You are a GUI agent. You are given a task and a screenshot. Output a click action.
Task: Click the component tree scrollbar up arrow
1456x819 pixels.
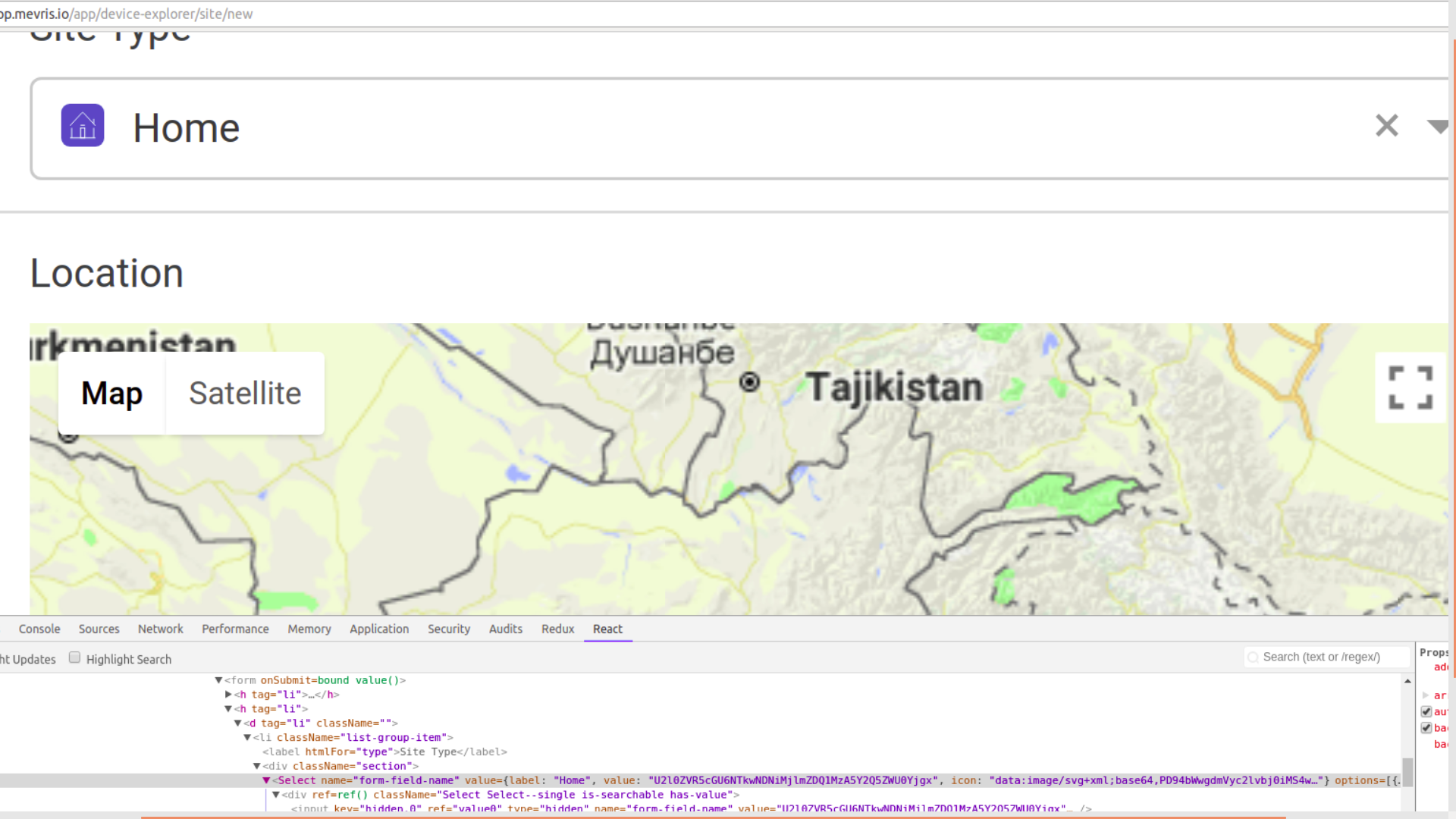(x=1407, y=681)
